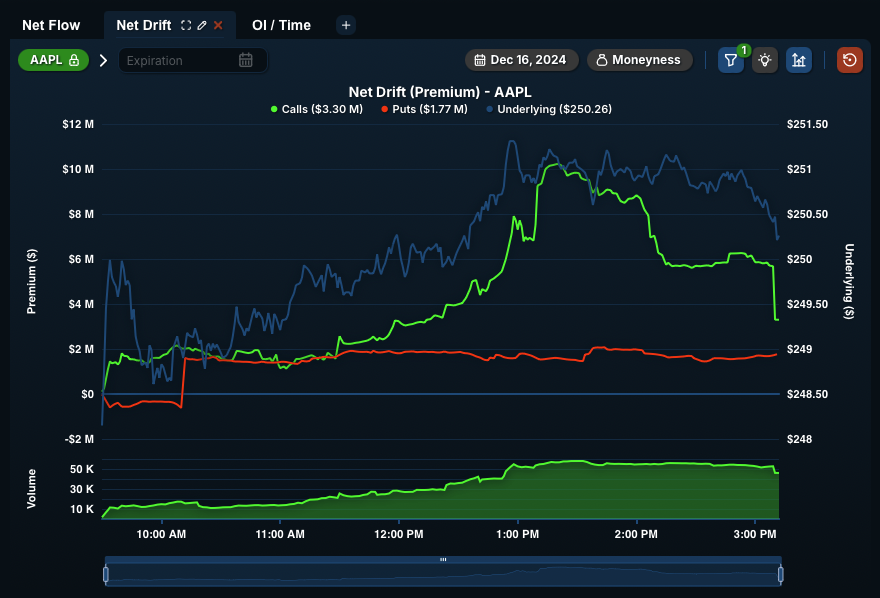Screen dimensions: 880x598
Task: Click the $249.50 underlying axis label
Action: 807,304
